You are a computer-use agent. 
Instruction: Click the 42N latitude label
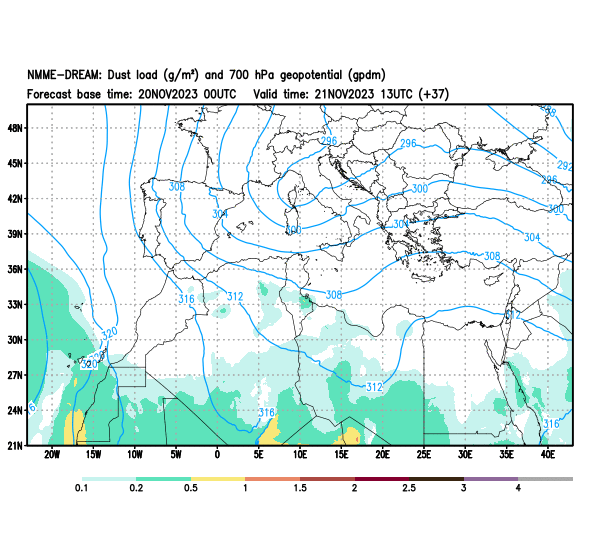(x=16, y=199)
